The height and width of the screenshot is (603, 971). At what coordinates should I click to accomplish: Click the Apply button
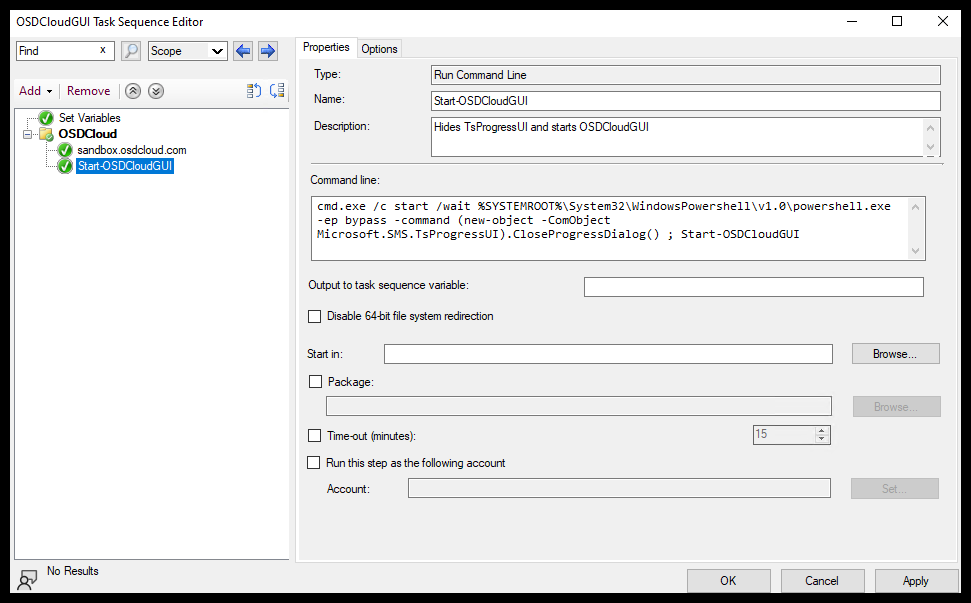pos(916,580)
